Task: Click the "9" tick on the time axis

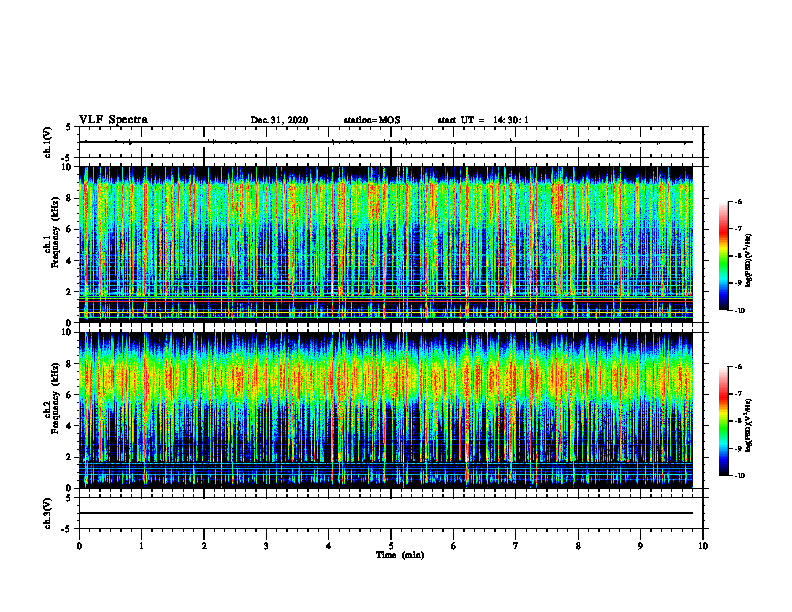Action: click(x=640, y=546)
